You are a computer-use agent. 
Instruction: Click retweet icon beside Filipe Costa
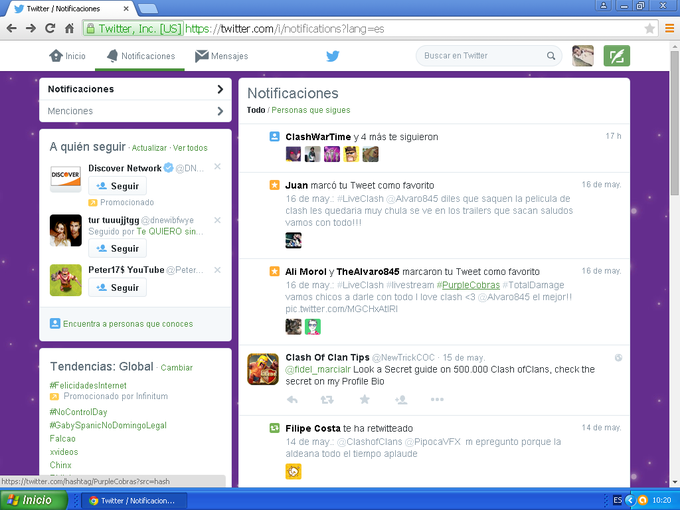(x=275, y=428)
